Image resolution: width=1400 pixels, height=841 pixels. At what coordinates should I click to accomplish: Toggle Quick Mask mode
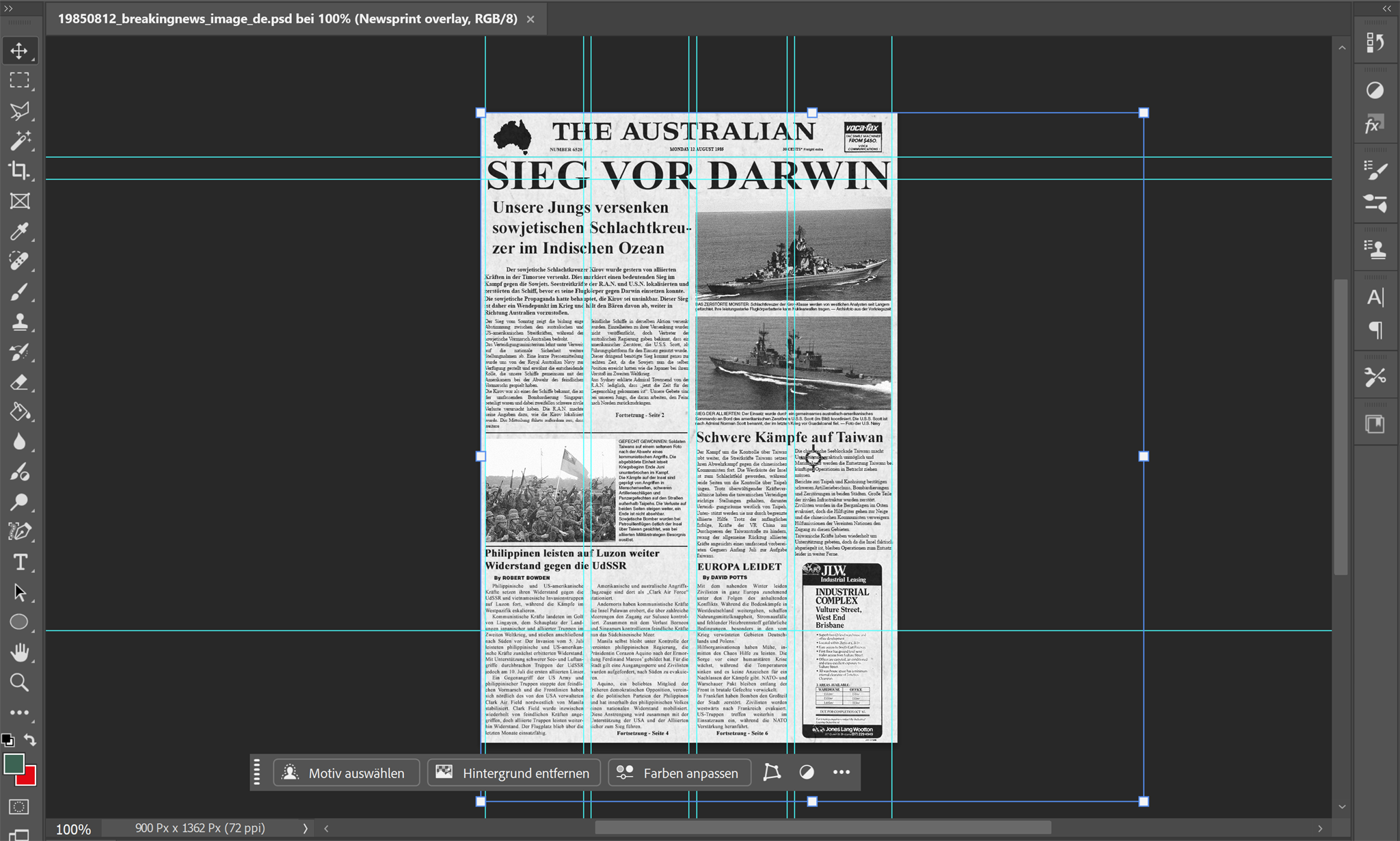point(19,807)
